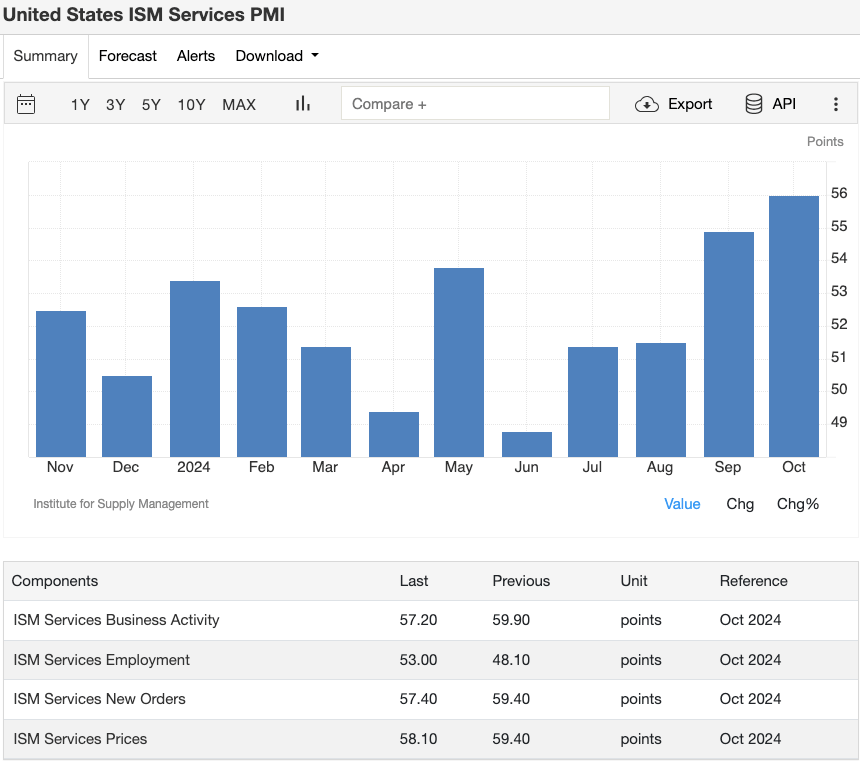Select the 10Y range option
Screen dimensions: 860x761
(191, 104)
